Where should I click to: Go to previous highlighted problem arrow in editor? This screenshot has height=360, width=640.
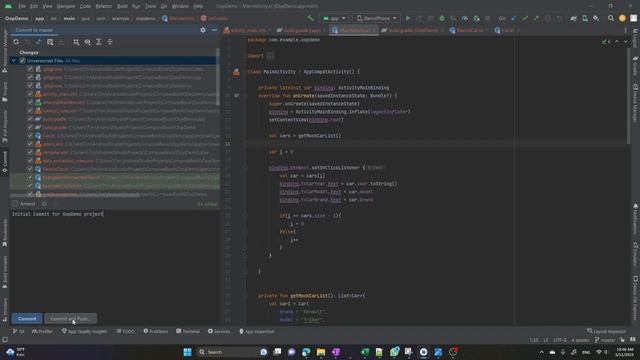[617, 42]
